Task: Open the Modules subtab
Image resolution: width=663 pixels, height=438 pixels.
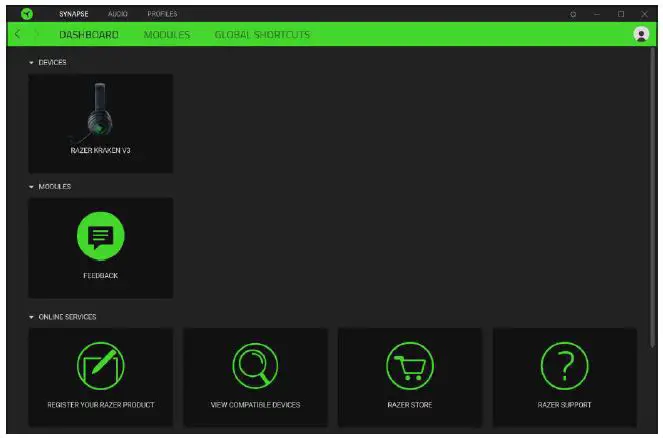Action: [167, 35]
